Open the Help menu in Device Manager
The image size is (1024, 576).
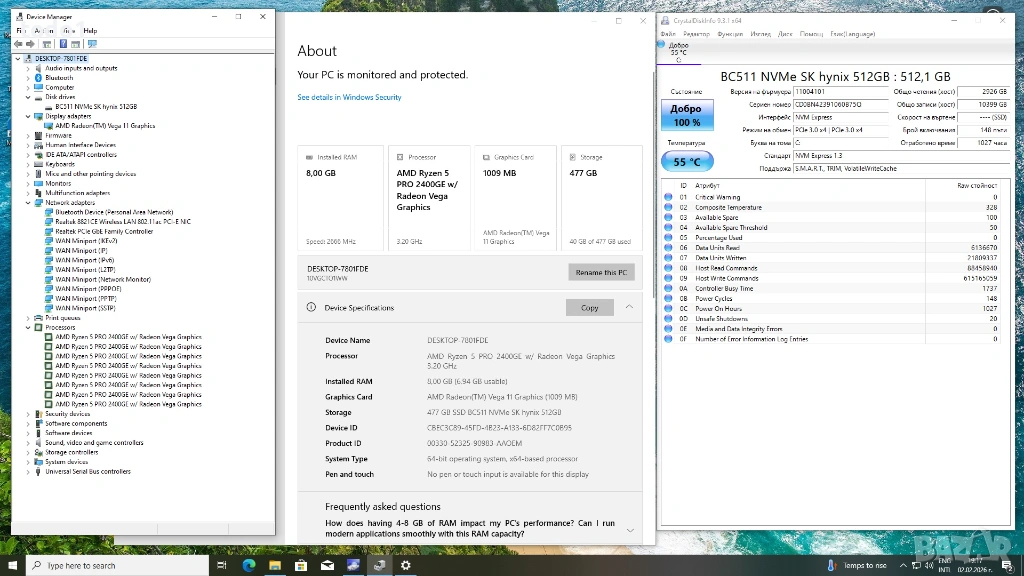tap(90, 31)
